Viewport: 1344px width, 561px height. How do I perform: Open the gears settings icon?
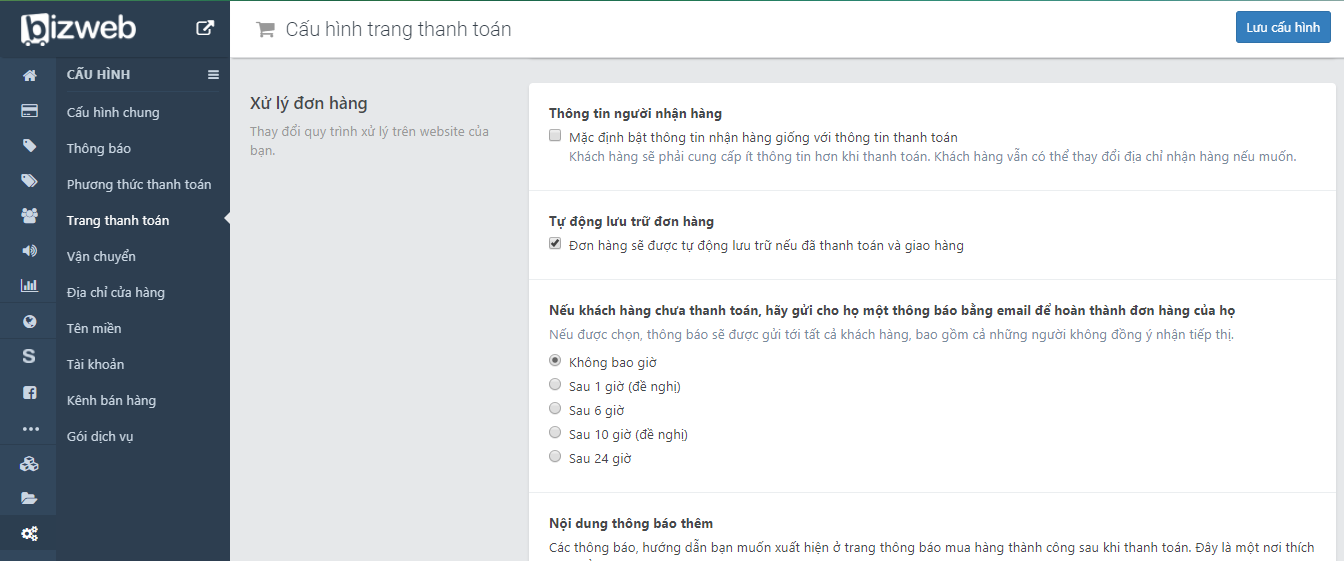pos(29,534)
